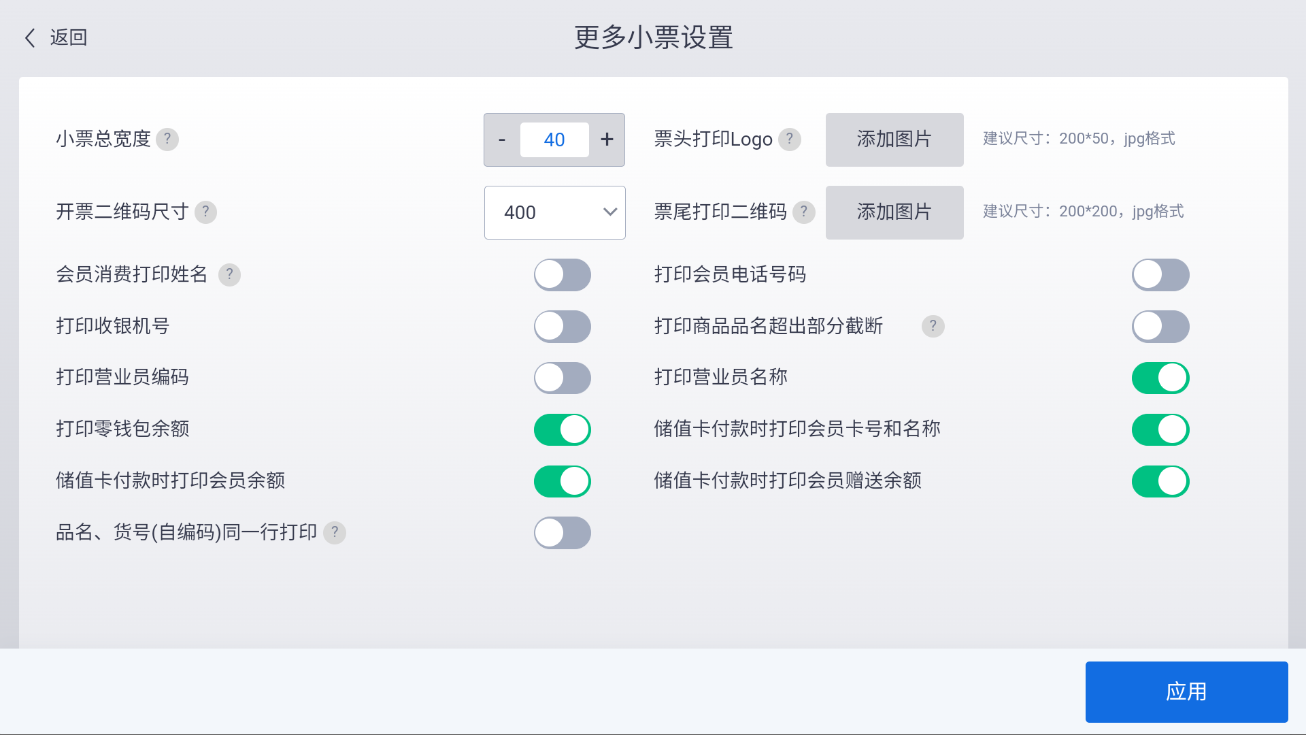The image size is (1306, 735).
Task: Disable 储值卡付款时打印会员余额 toggle
Action: (x=562, y=481)
